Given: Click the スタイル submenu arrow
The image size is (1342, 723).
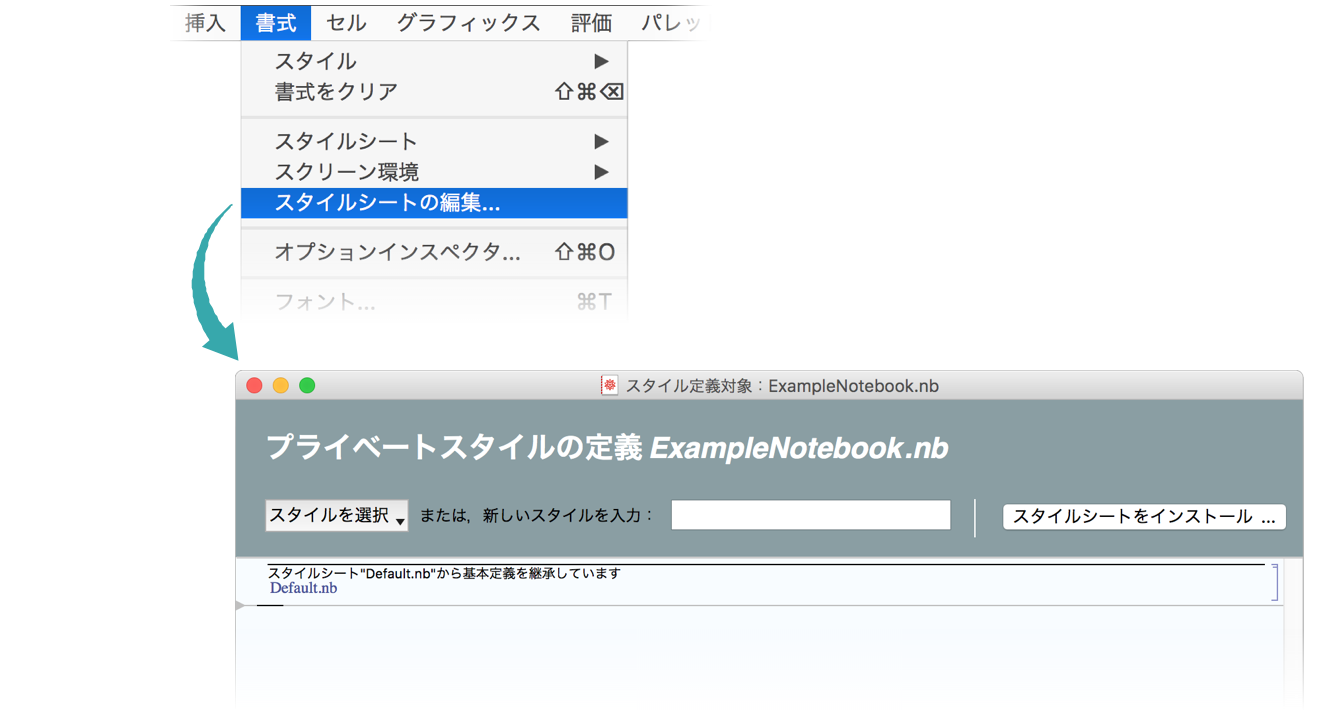Looking at the screenshot, I should pos(601,61).
